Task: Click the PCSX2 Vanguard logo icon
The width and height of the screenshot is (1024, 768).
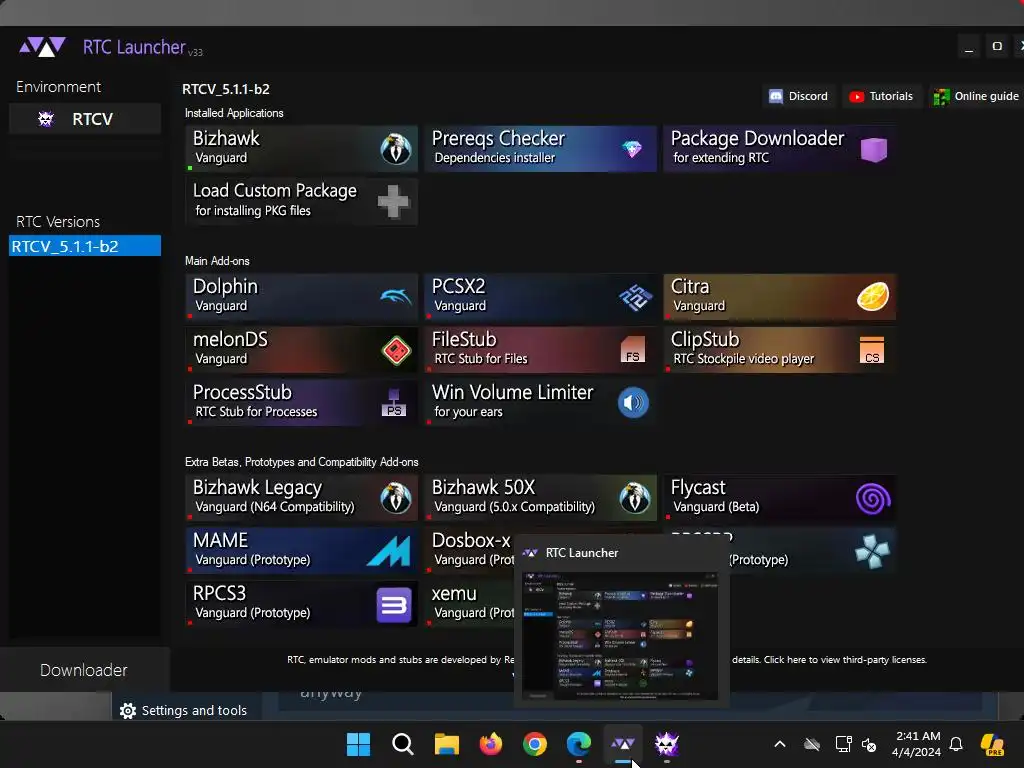Action: [635, 297]
